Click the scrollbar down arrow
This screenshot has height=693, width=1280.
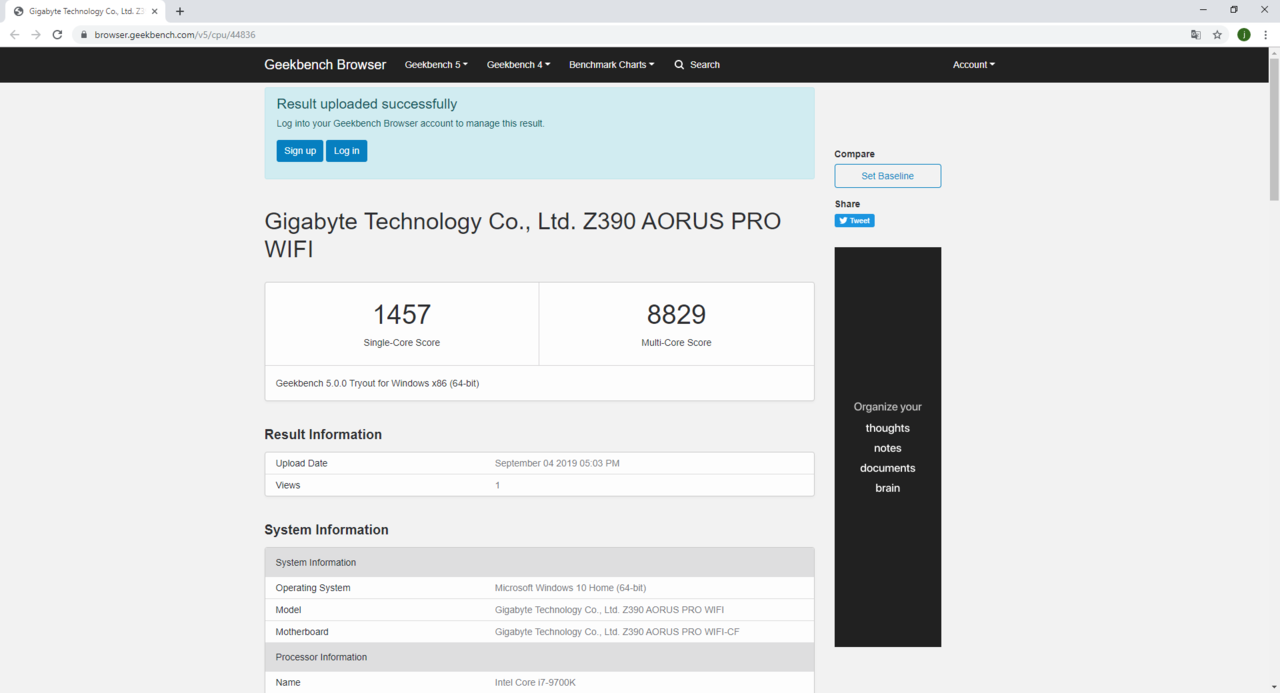point(1274,686)
